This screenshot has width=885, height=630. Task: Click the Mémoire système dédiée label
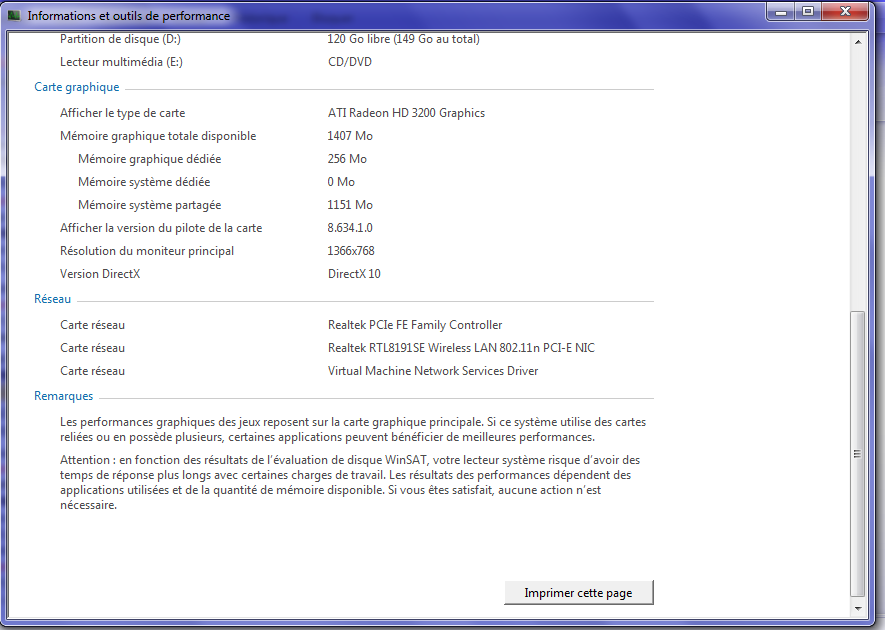144,182
